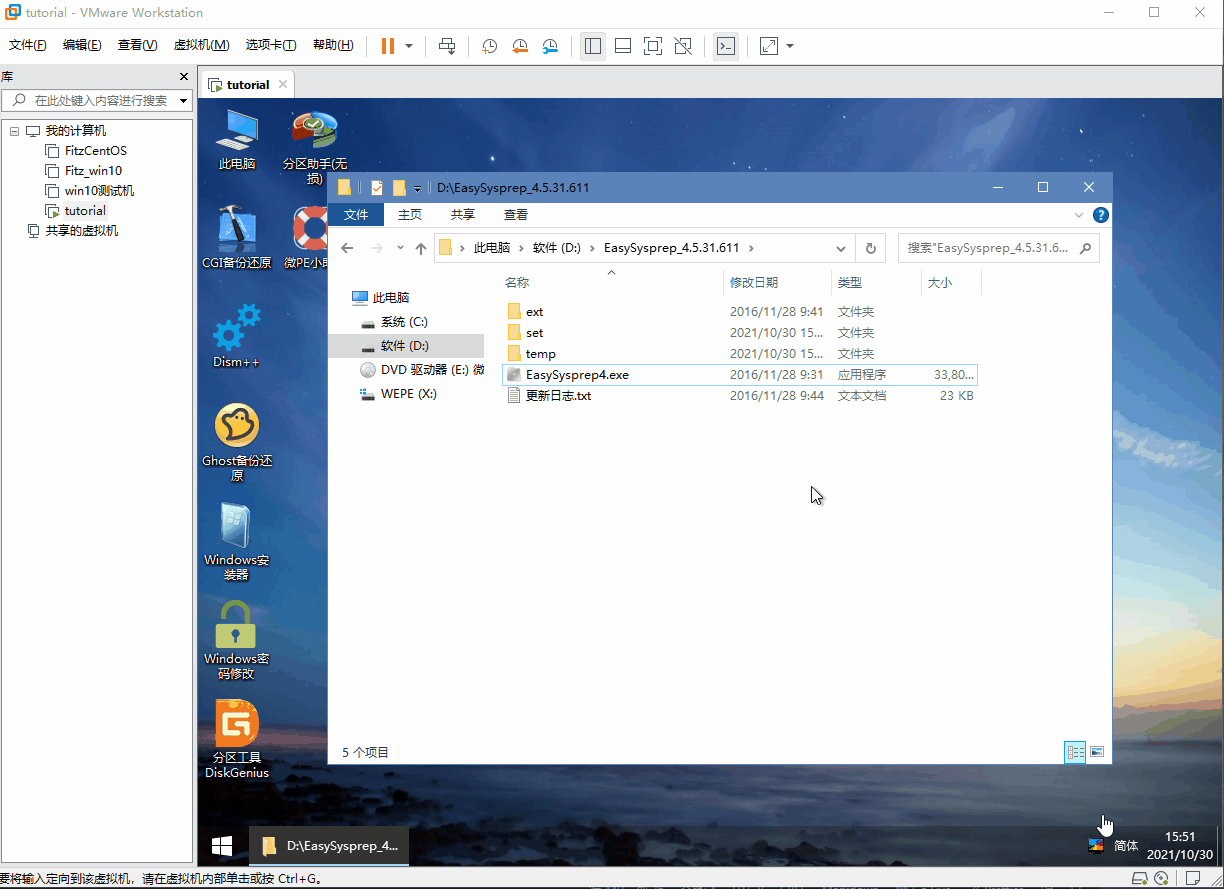Open dropdown next to the pause button
Viewport: 1224px width, 889px height.
pos(409,46)
